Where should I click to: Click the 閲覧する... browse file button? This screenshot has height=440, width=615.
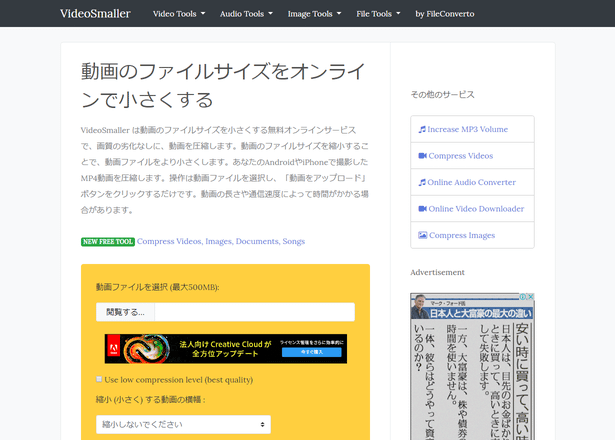coord(126,312)
